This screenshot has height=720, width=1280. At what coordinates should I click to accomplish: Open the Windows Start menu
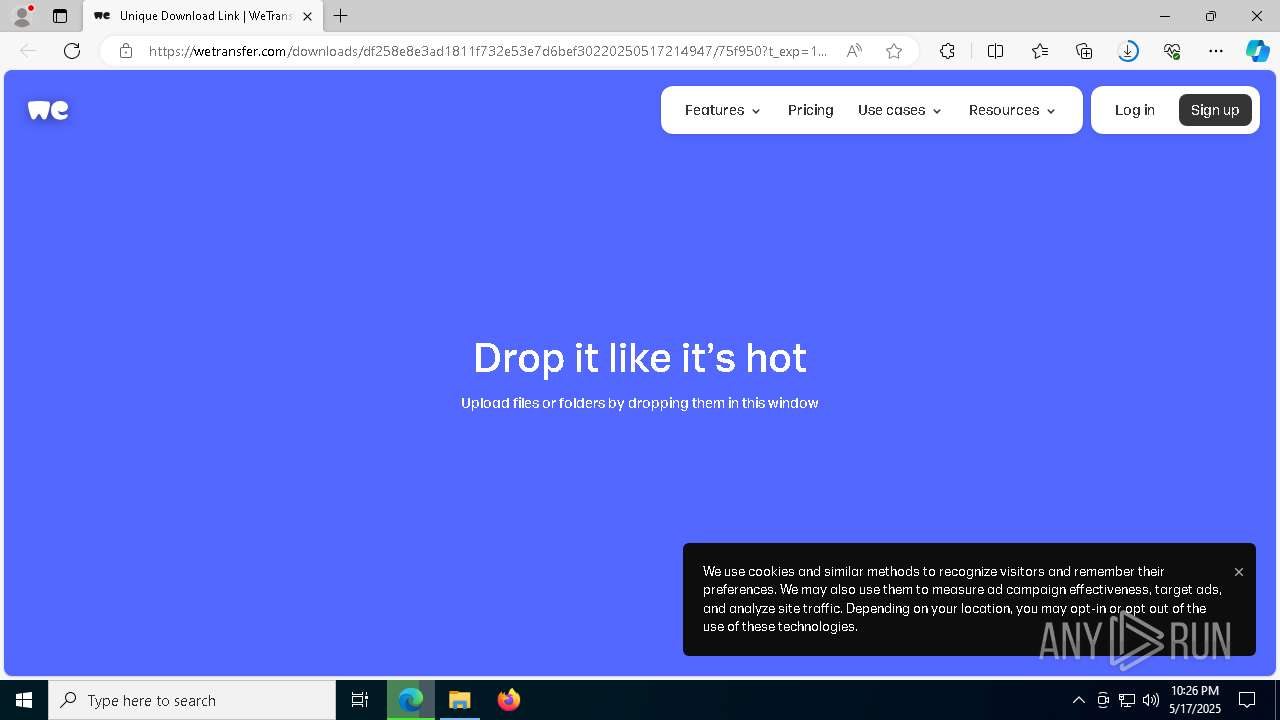(x=24, y=700)
